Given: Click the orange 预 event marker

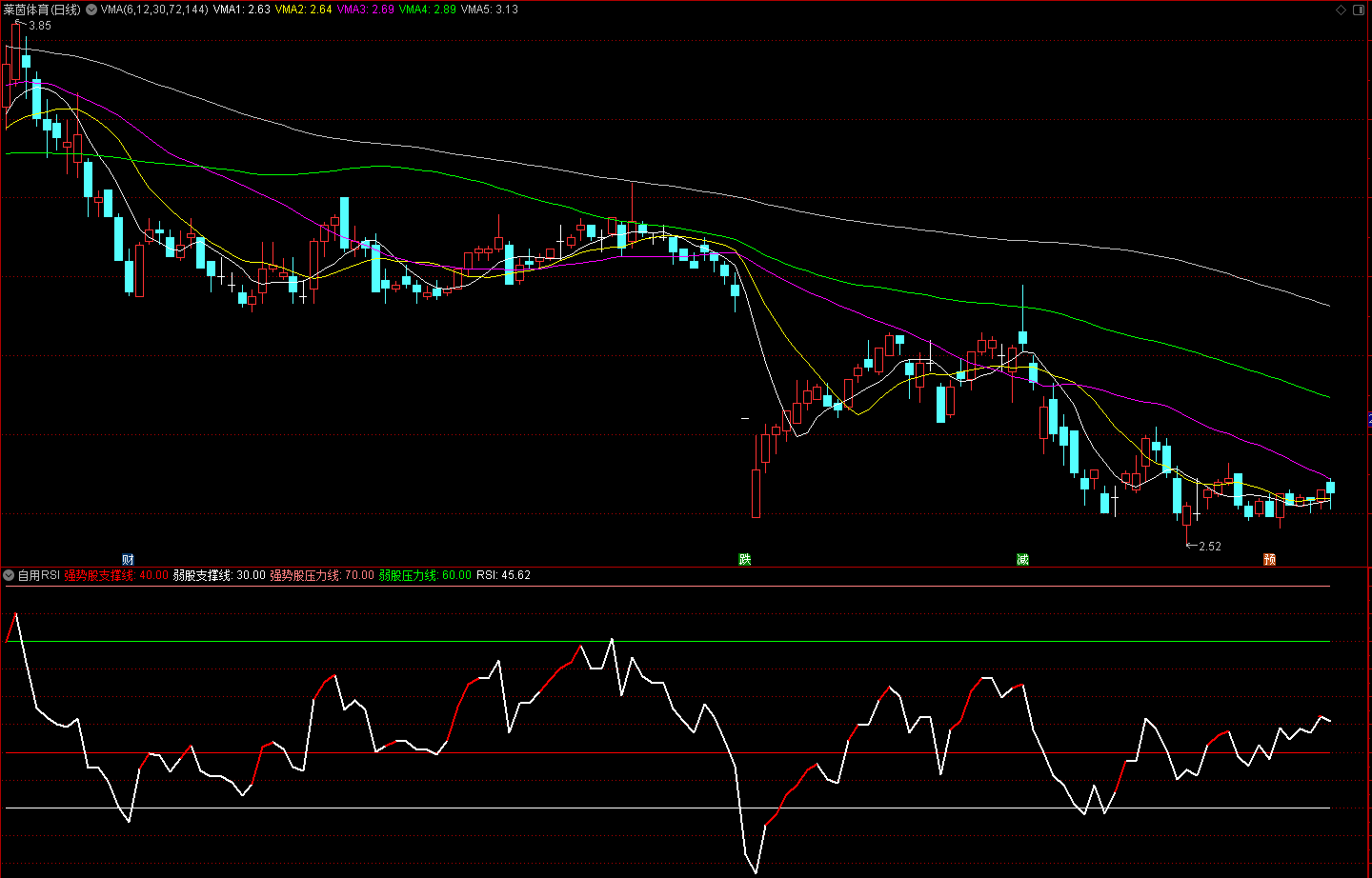Looking at the screenshot, I should coord(1269,560).
